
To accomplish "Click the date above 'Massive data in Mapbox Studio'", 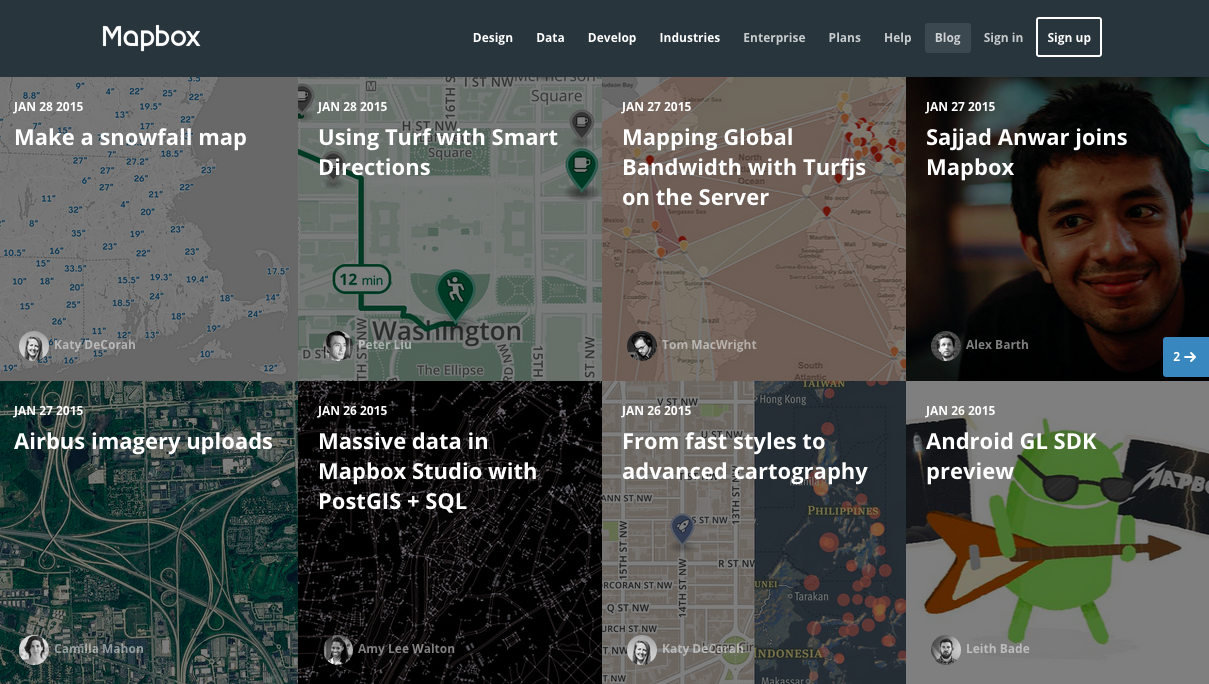I will 353,411.
